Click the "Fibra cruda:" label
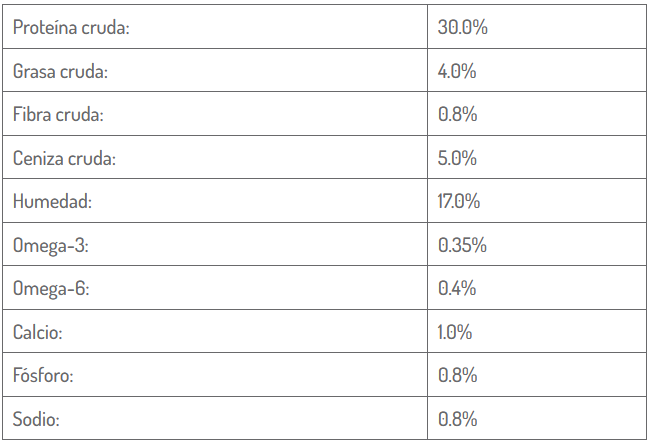The image size is (649, 443). click(x=58, y=115)
